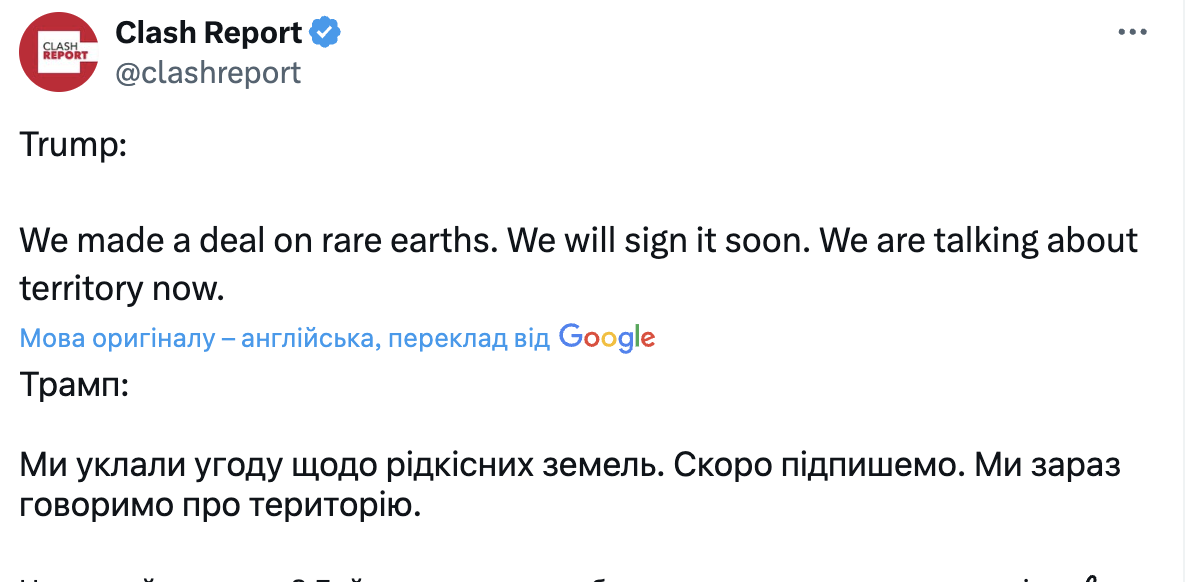Open the @clashreport handle link

208,72
